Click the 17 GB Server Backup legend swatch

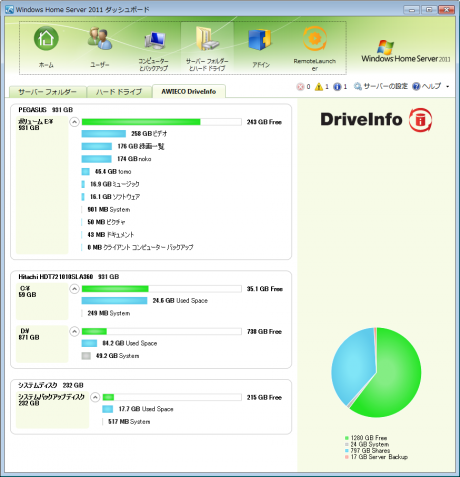click(347, 457)
